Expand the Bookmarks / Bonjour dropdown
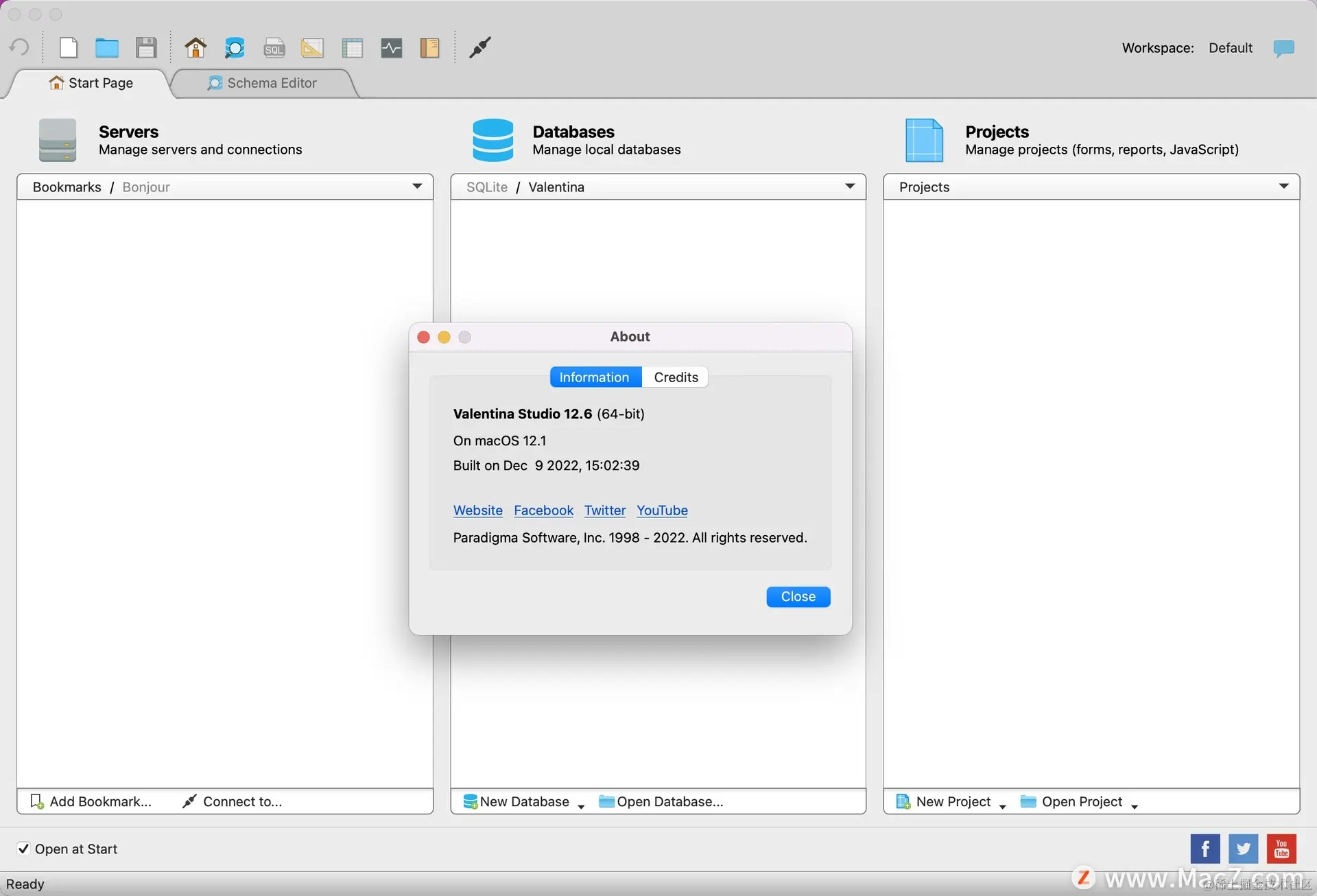Image resolution: width=1317 pixels, height=896 pixels. pos(417,187)
